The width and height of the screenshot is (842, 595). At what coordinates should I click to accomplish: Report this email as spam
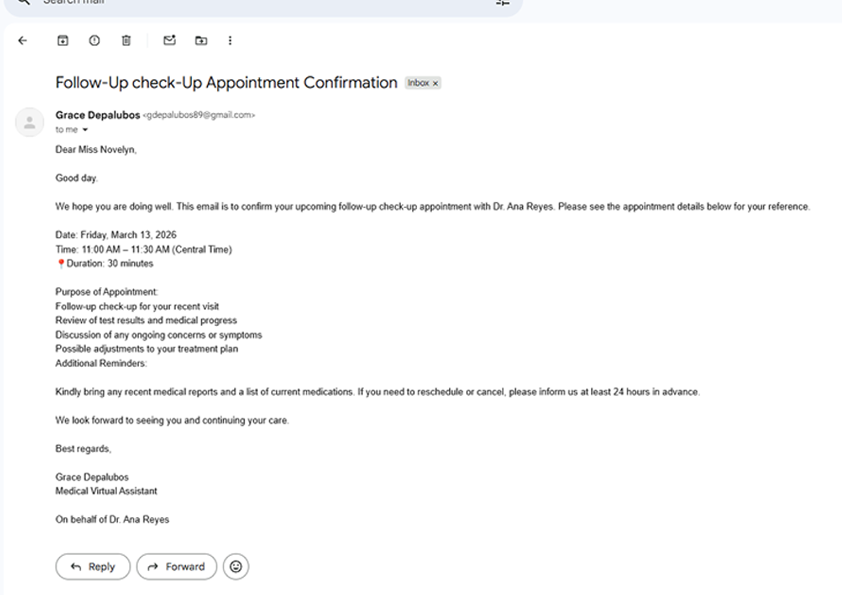(x=95, y=40)
